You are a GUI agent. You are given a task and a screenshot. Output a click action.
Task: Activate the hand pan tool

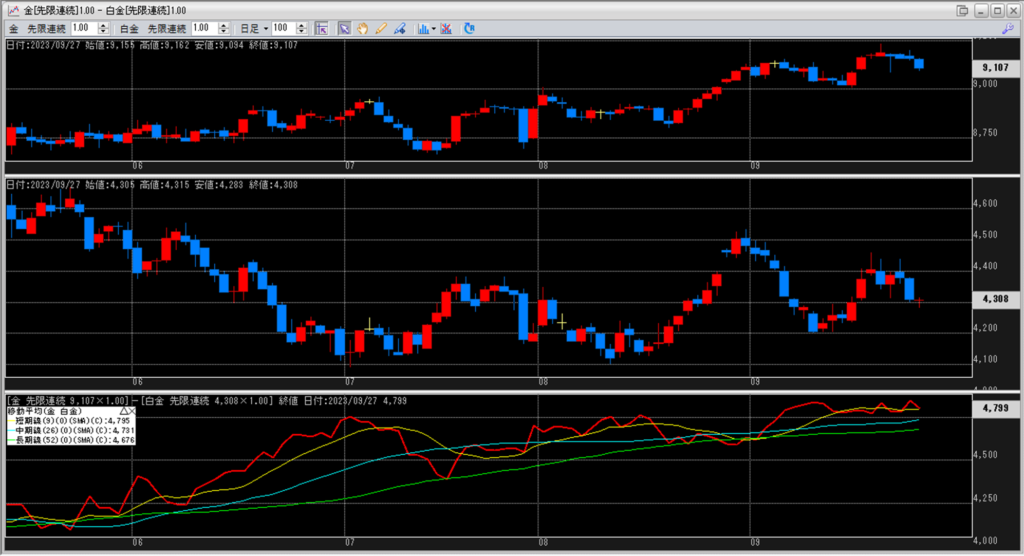(x=362, y=29)
